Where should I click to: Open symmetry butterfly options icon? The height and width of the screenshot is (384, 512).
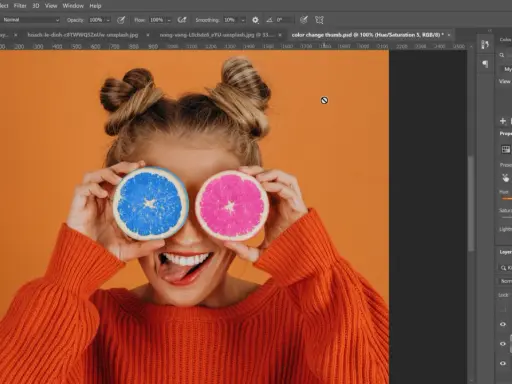pyautogui.click(x=319, y=20)
